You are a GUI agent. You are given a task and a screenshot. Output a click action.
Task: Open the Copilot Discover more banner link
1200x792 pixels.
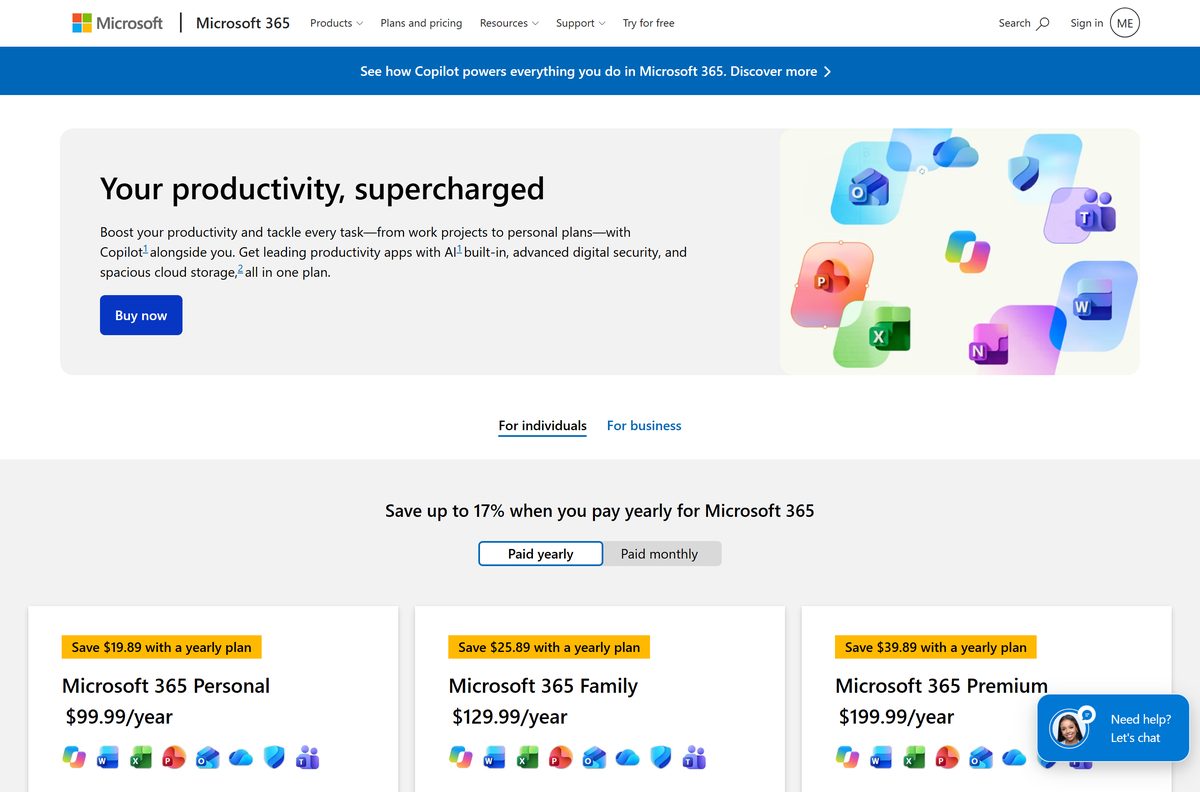click(x=596, y=71)
